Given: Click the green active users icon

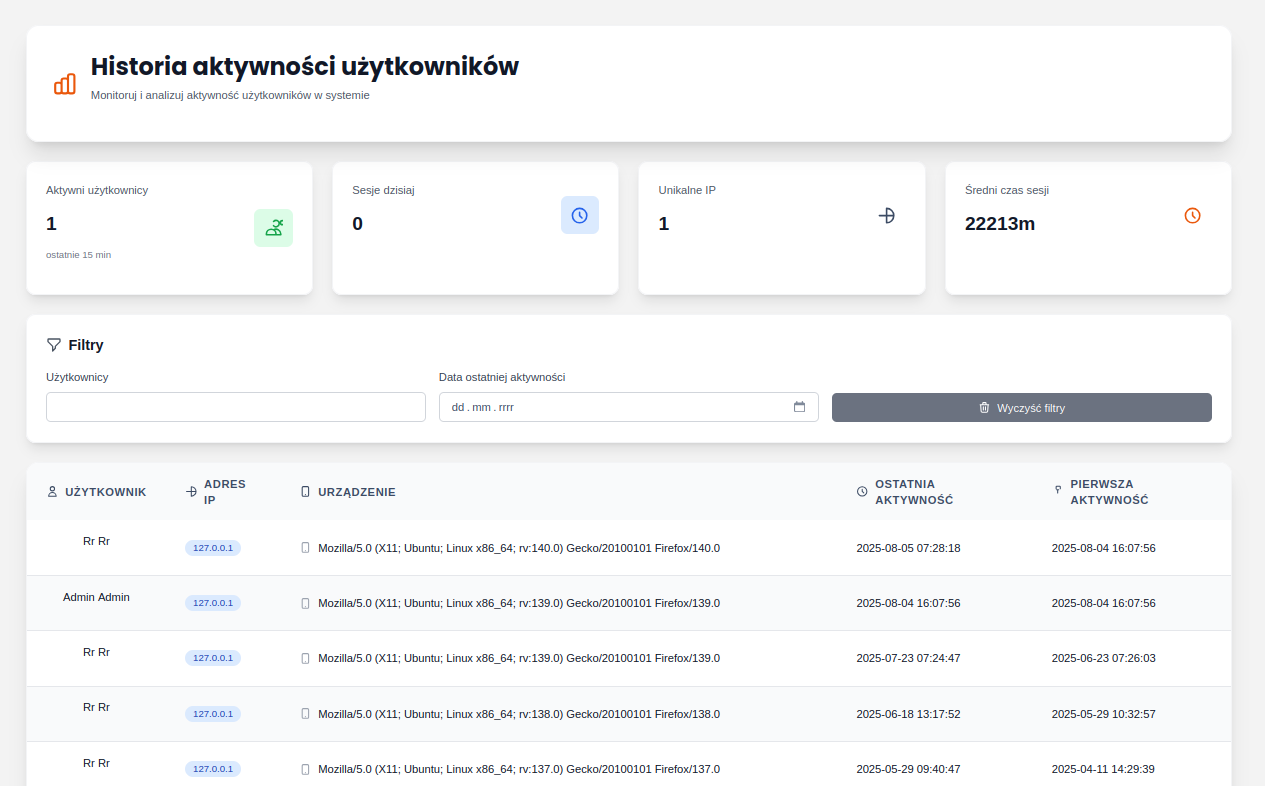Looking at the screenshot, I should pyautogui.click(x=273, y=228).
